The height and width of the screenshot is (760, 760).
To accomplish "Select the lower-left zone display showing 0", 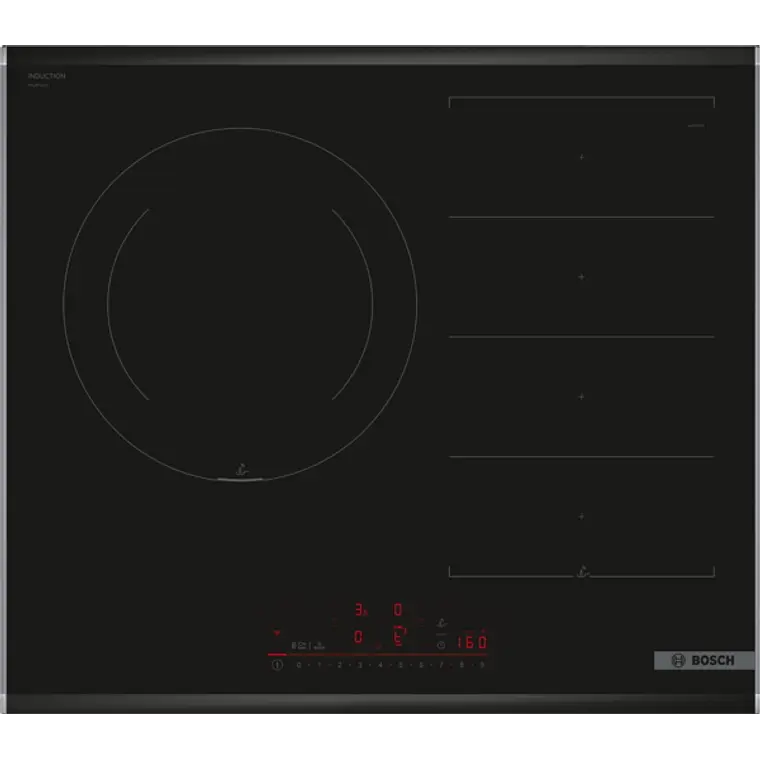I will (358, 638).
